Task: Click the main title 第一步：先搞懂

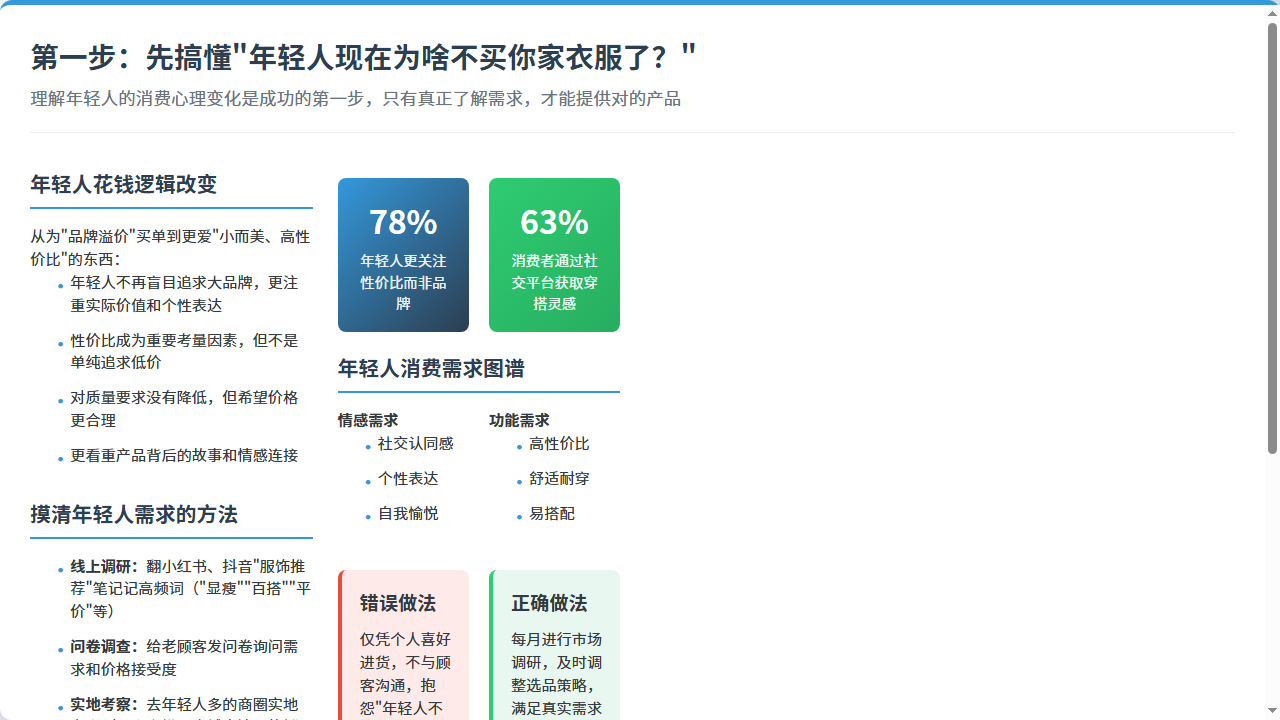Action: [x=363, y=58]
